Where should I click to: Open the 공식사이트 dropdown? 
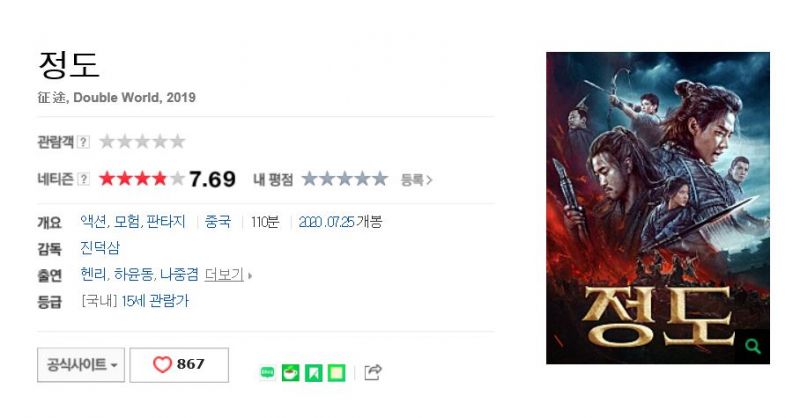coord(81,364)
